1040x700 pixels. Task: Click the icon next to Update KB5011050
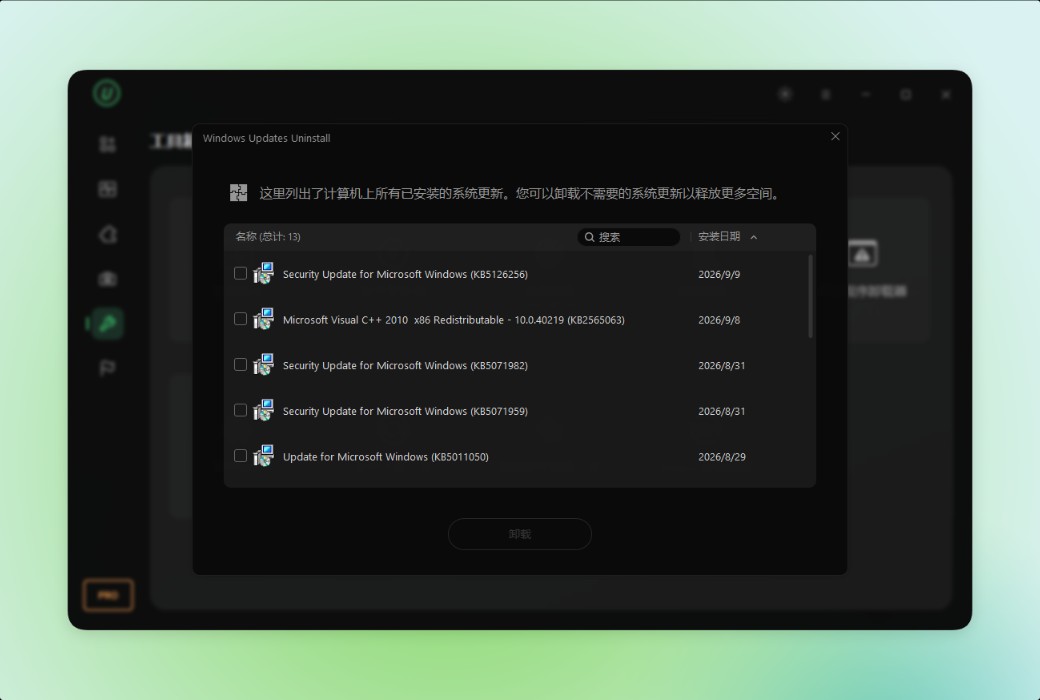pyautogui.click(x=263, y=456)
